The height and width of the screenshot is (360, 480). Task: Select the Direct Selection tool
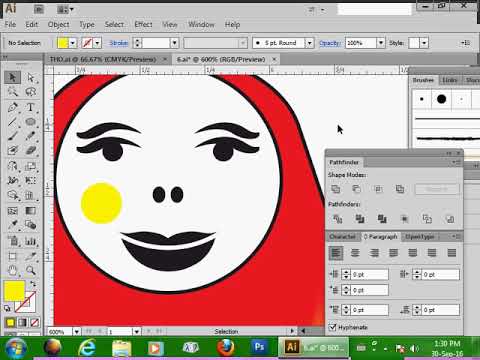31,77
